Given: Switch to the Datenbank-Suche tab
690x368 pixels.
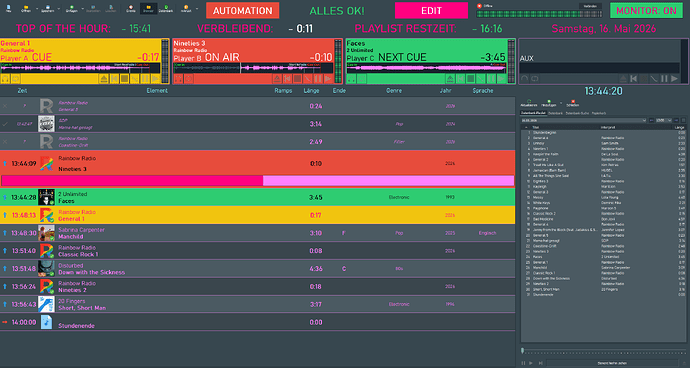Looking at the screenshot, I should 577,113.
